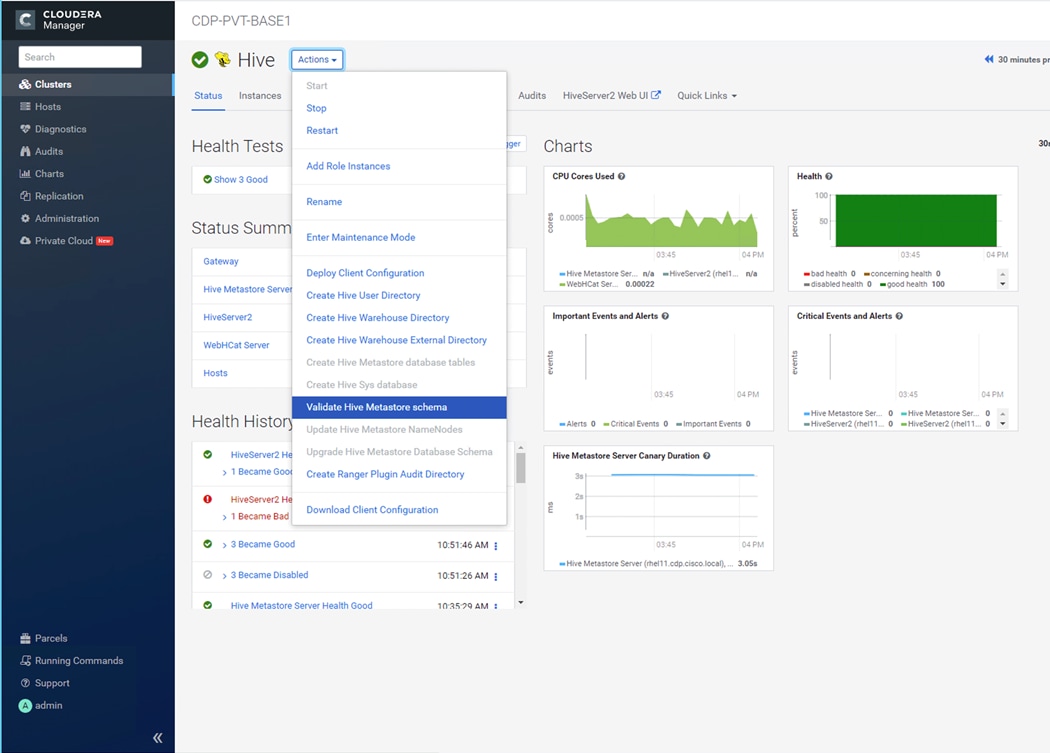
Task: Click Health History scrollbar down arrow
Action: 520,603
